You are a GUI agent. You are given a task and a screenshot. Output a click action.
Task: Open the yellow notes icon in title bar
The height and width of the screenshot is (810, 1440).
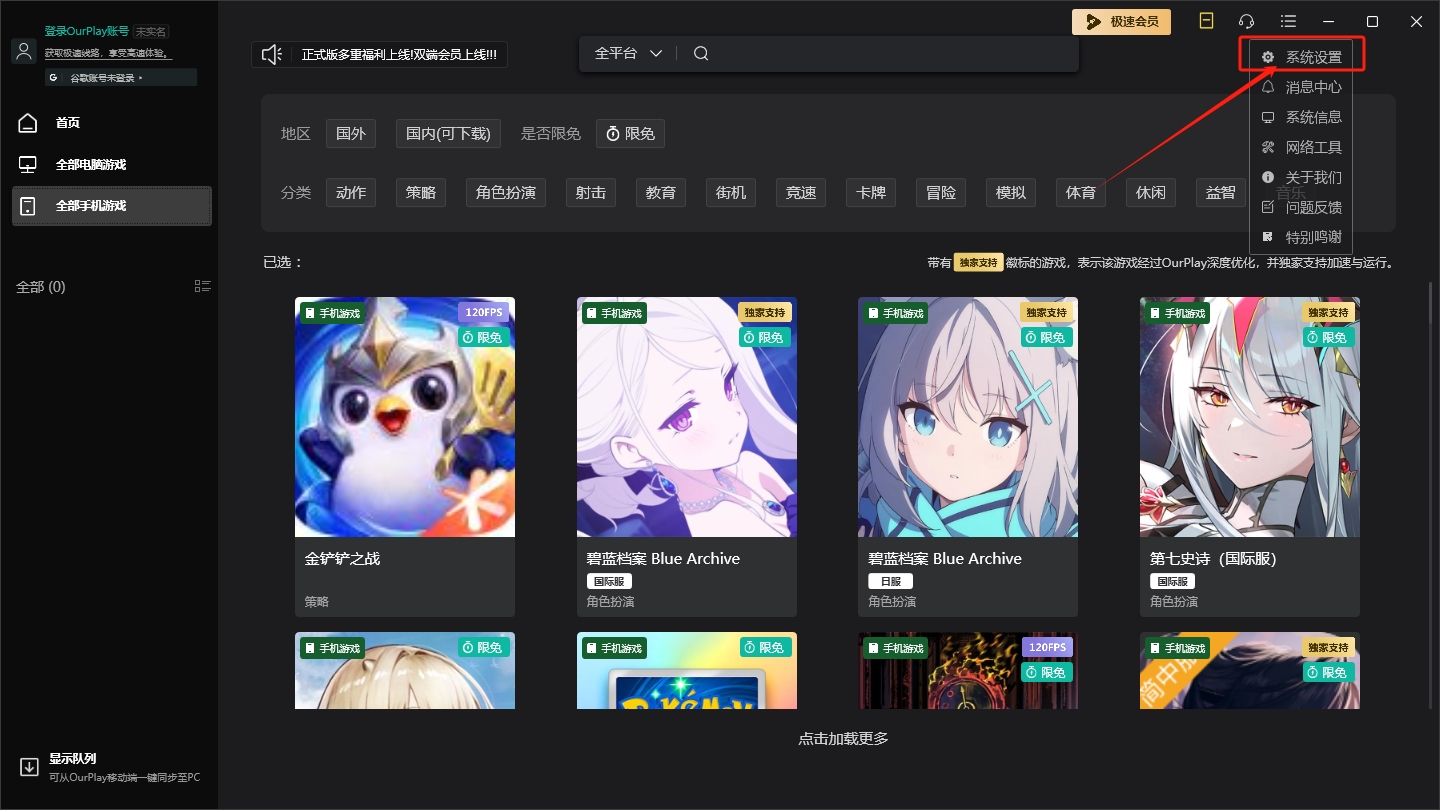point(1207,21)
